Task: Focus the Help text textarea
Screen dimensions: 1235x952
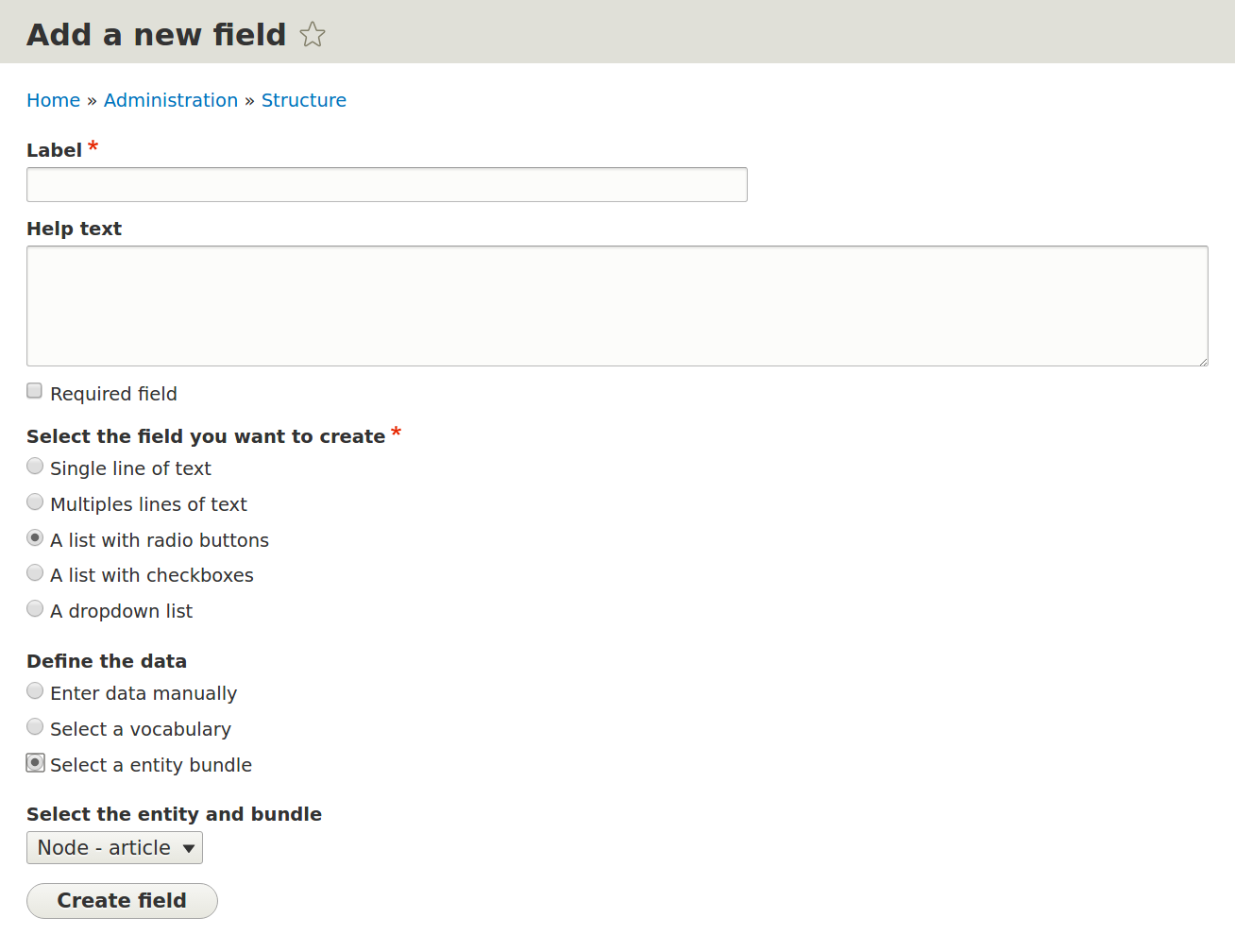Action: tap(617, 306)
